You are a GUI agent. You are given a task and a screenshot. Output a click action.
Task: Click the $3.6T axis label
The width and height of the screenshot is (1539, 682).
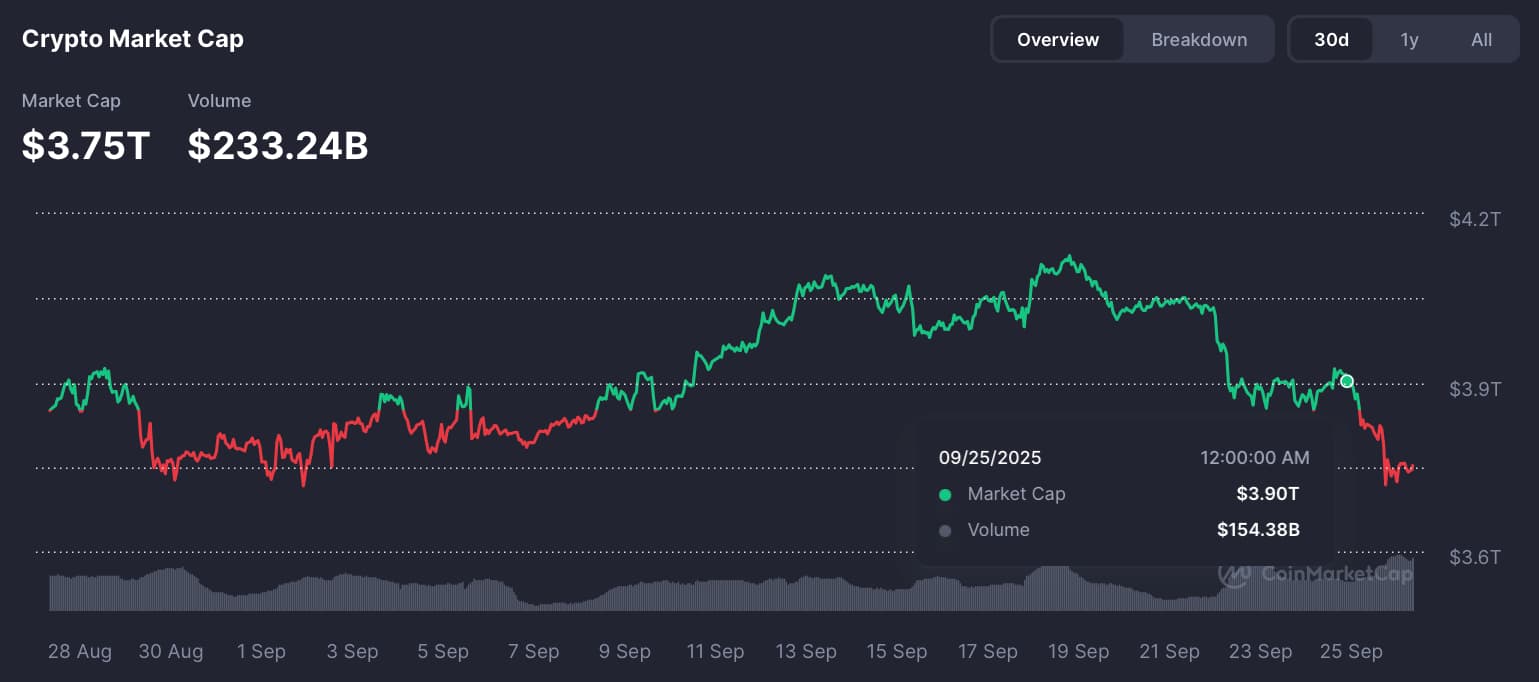pyautogui.click(x=1474, y=557)
